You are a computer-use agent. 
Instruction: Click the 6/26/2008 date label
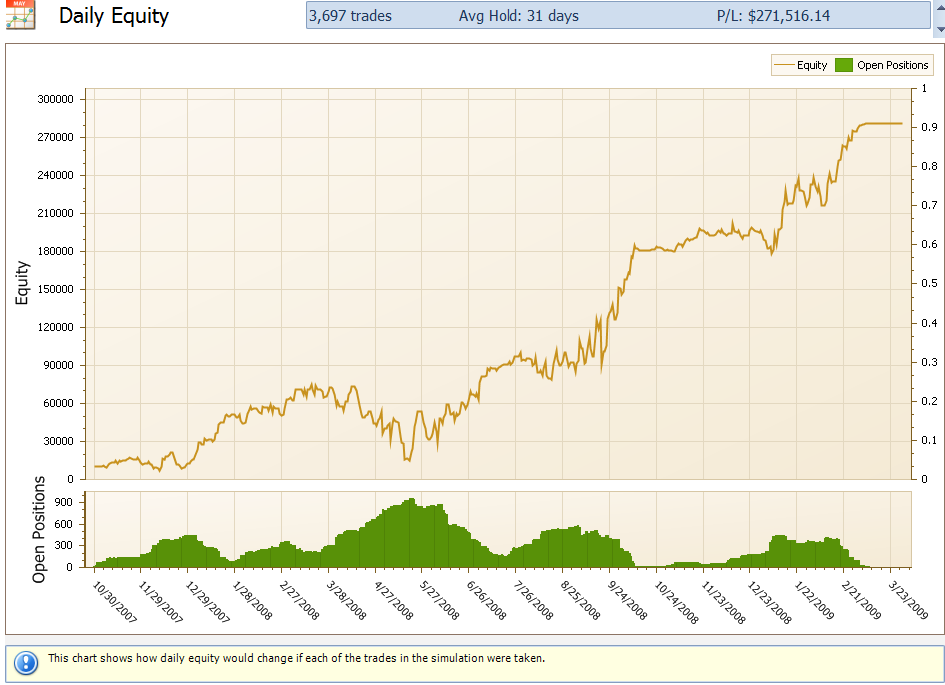pos(487,601)
